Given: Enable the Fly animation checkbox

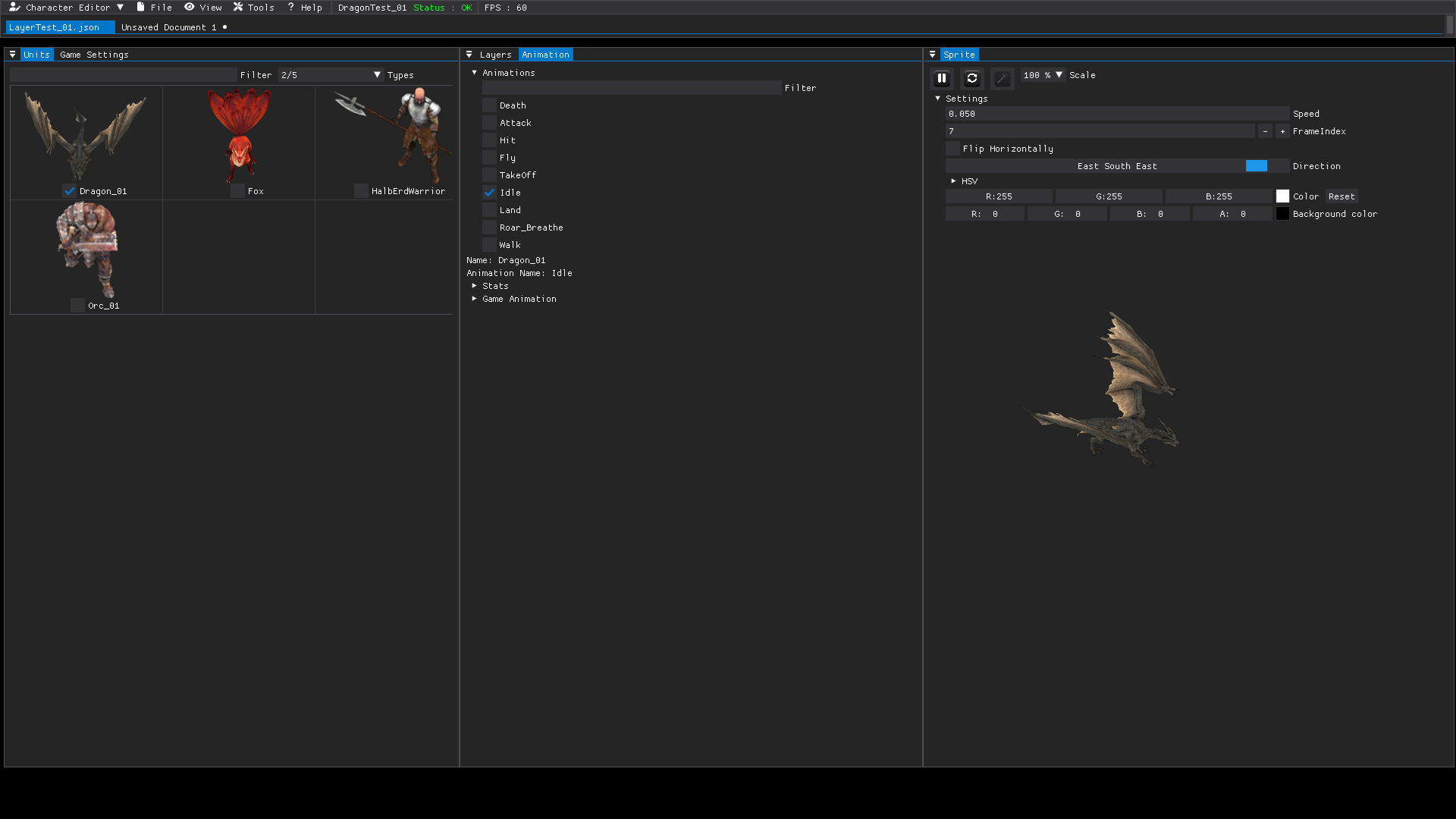Looking at the screenshot, I should coord(489,157).
